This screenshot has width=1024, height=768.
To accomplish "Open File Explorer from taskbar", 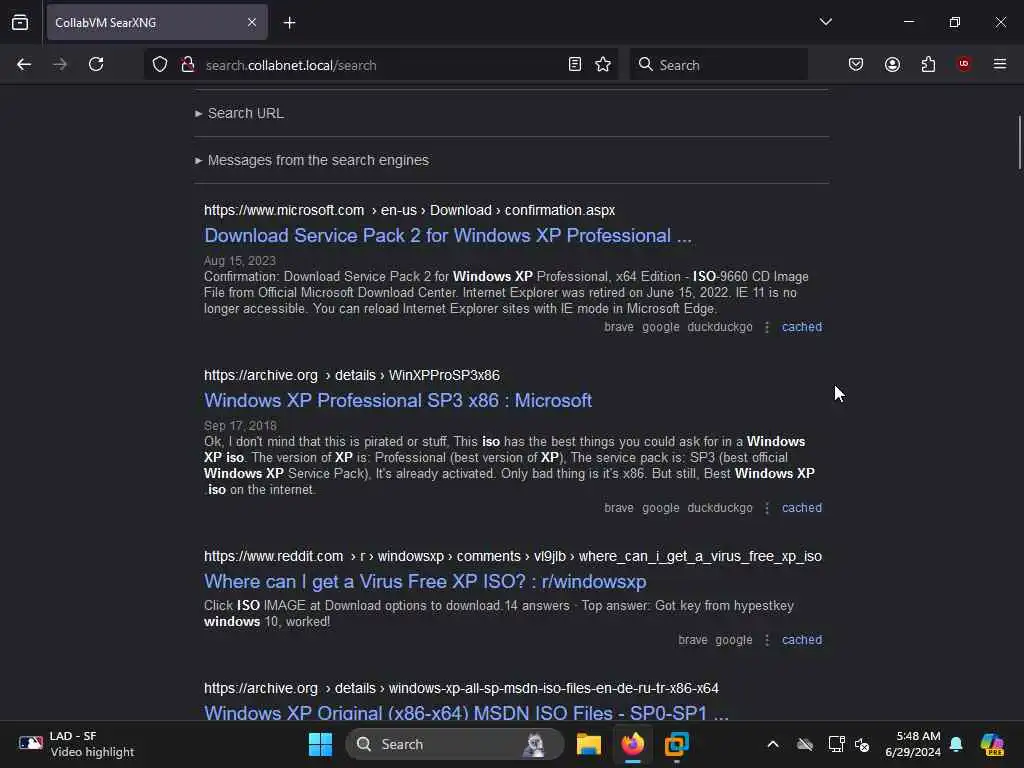I will click(588, 744).
